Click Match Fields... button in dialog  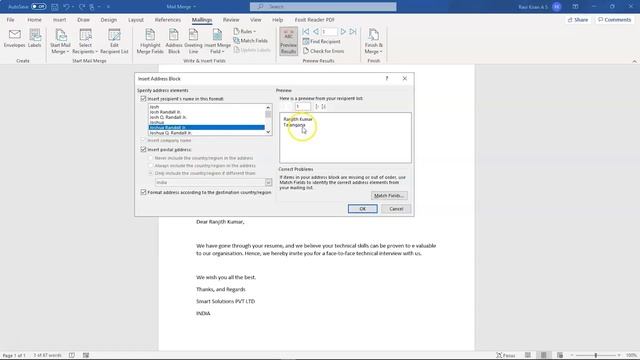tap(389, 196)
